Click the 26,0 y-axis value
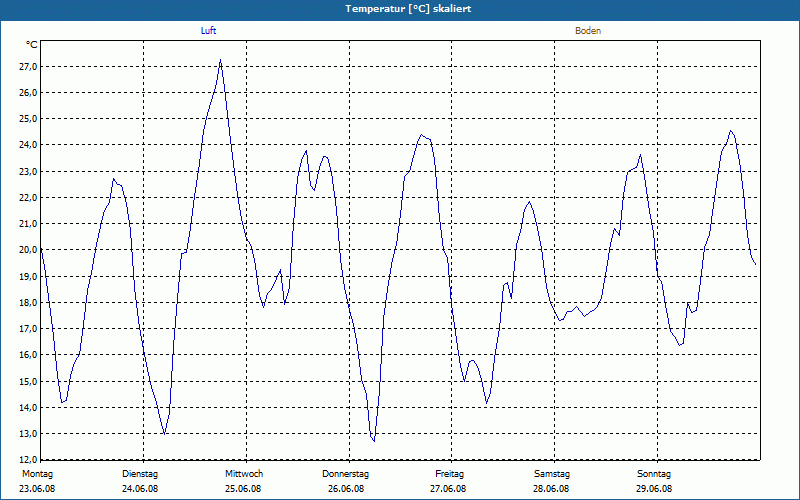The width and height of the screenshot is (800, 500). coord(28,93)
